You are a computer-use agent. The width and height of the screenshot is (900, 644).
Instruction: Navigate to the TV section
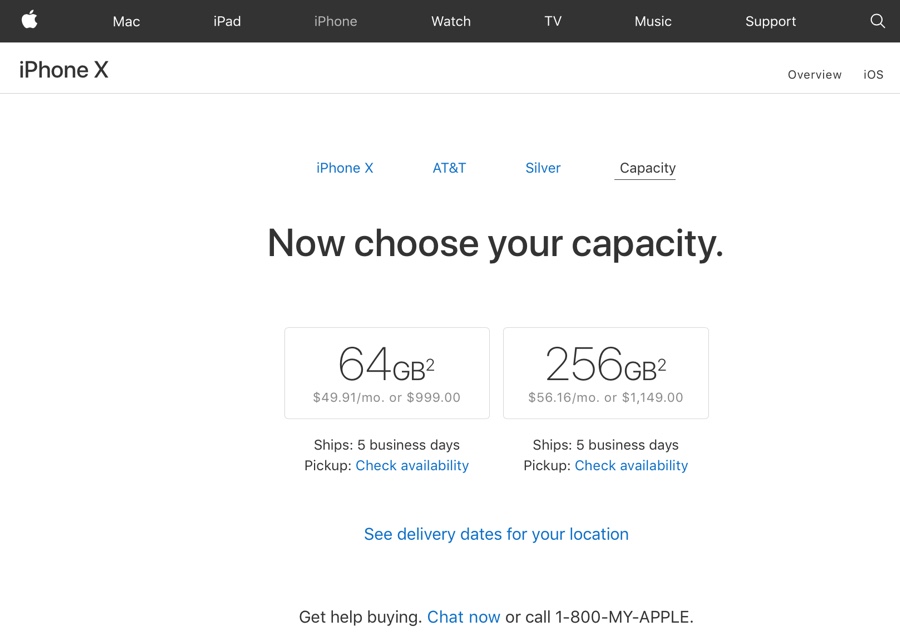553,21
